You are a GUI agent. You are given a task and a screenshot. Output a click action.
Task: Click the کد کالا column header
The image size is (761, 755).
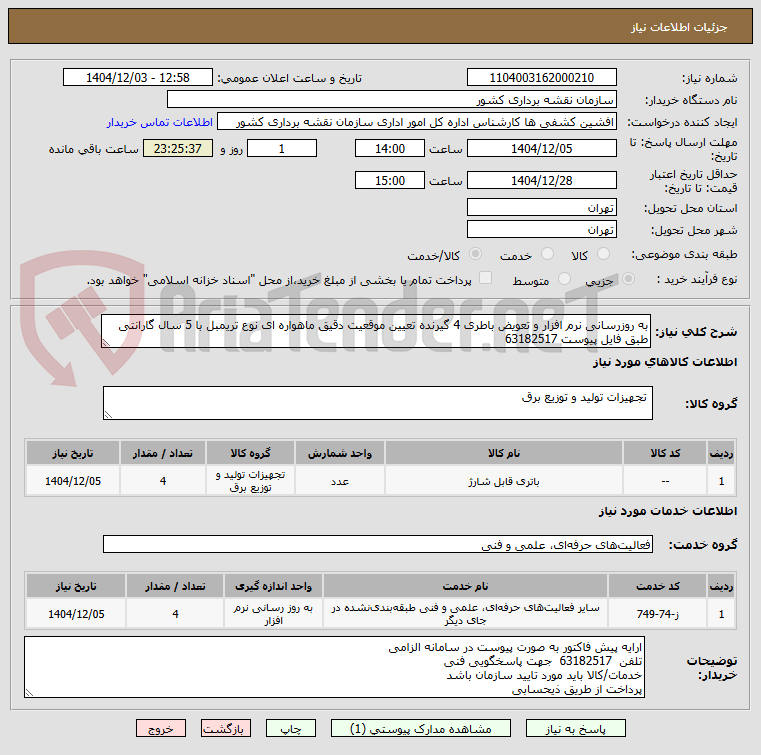tap(665, 453)
